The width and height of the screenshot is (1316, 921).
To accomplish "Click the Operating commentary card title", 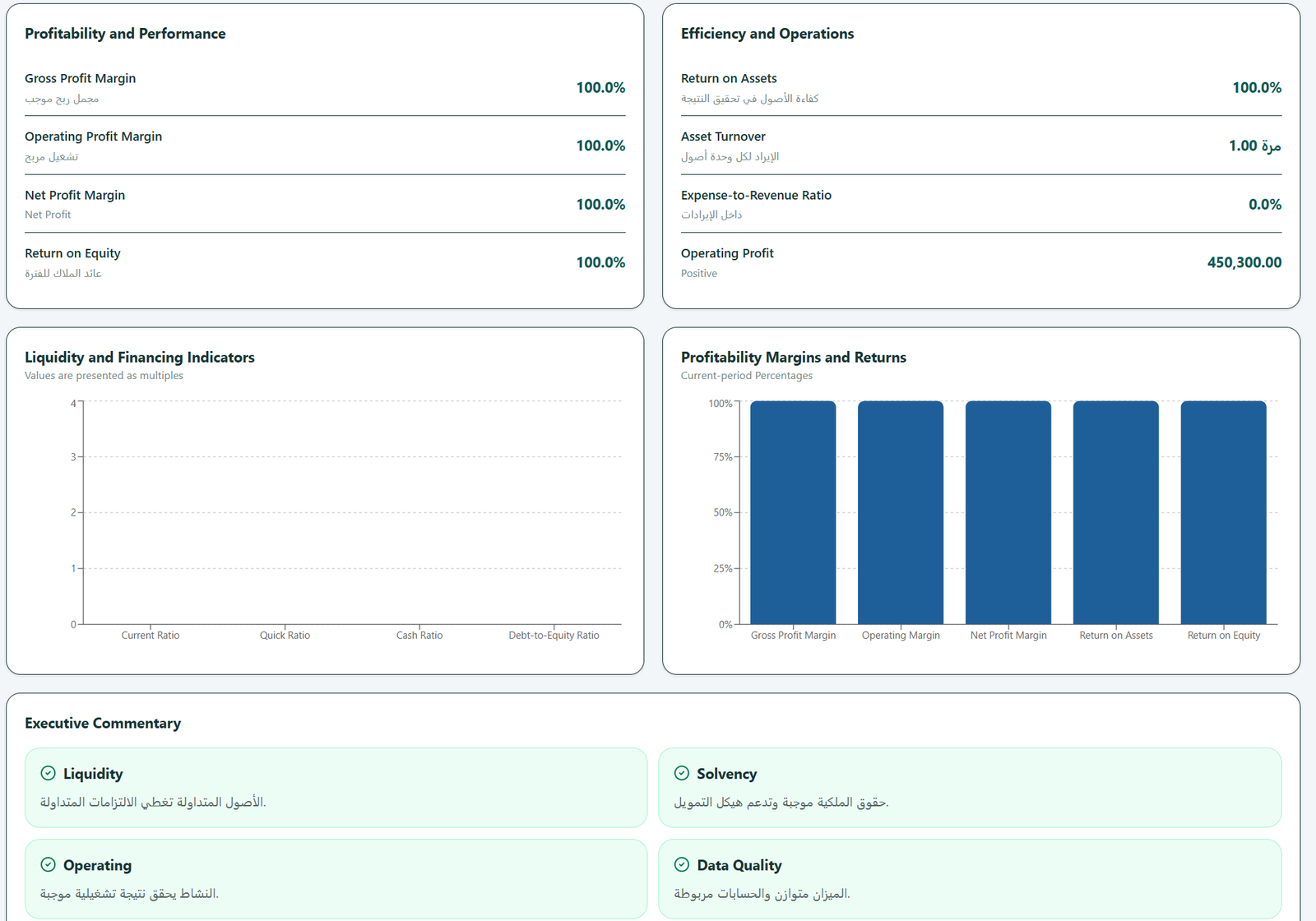I will coord(97,865).
